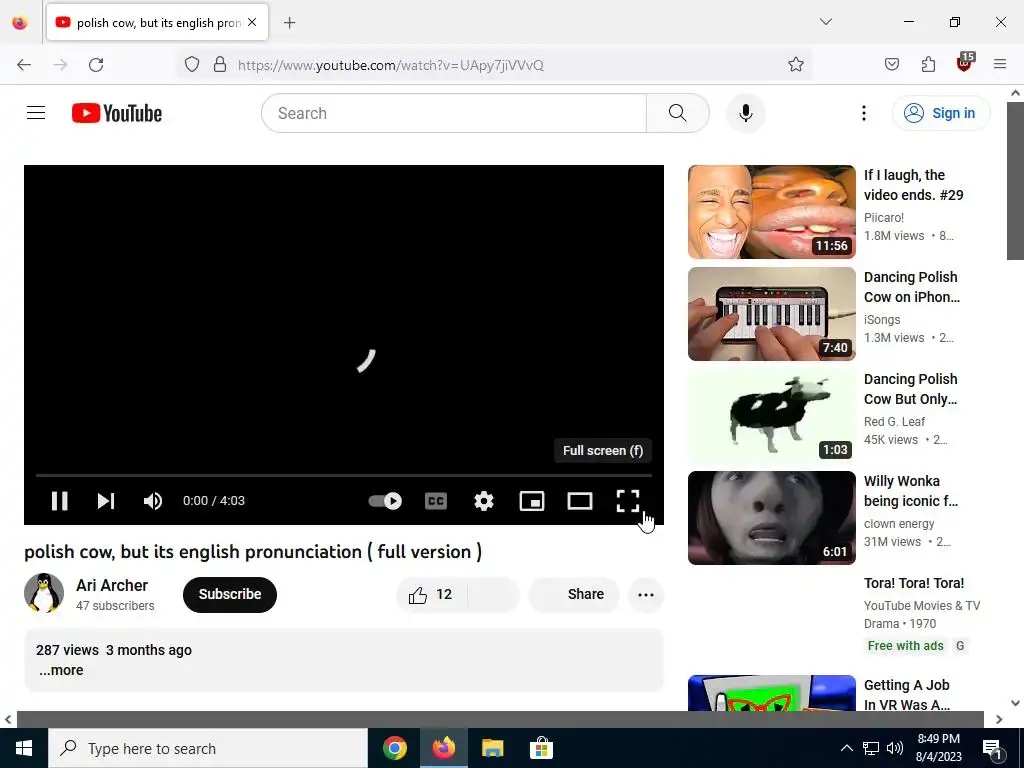Image resolution: width=1024 pixels, height=768 pixels.
Task: Open File Explorer from taskbar
Action: 492,748
